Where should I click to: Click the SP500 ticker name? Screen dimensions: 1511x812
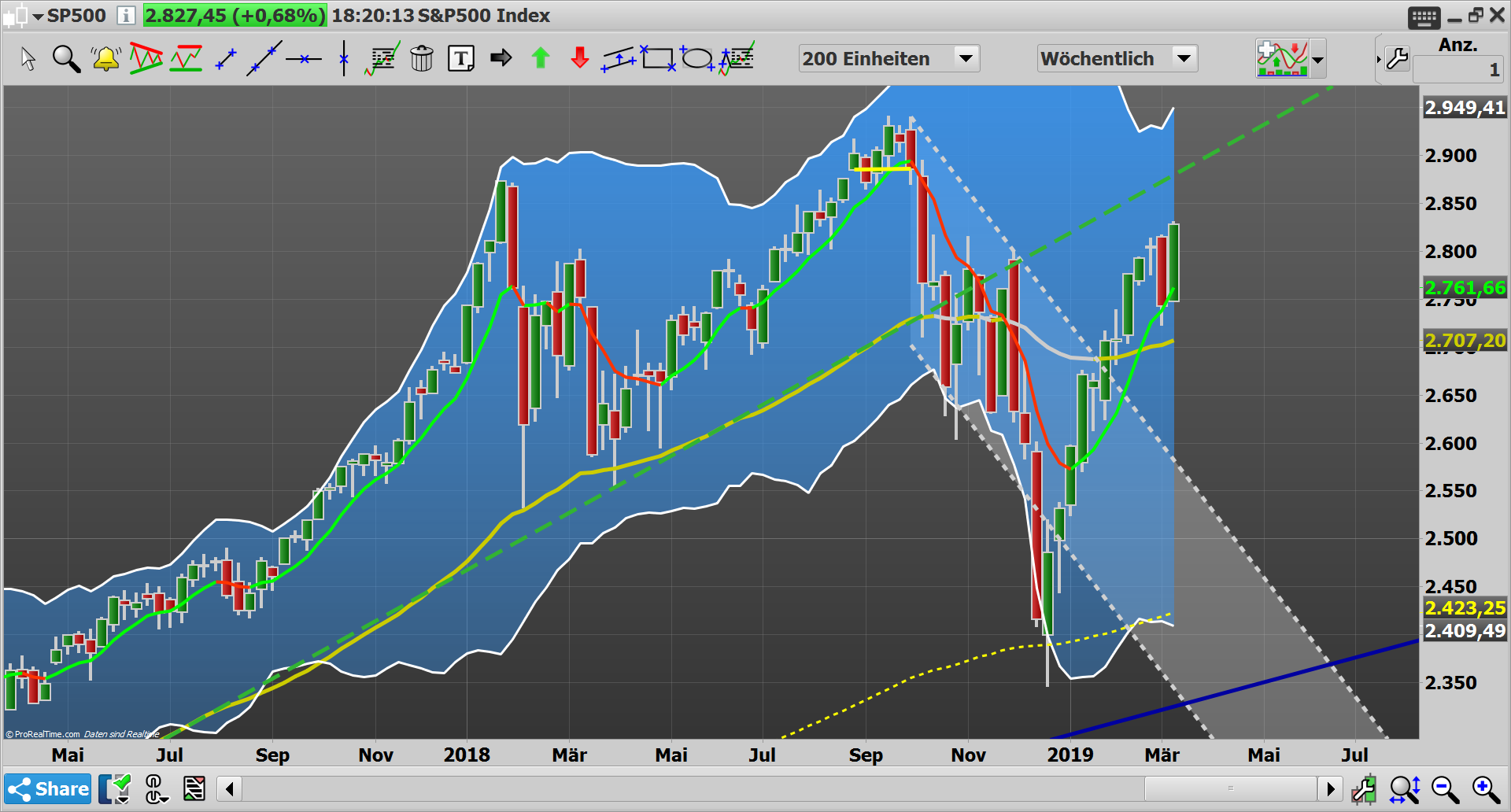click(x=76, y=15)
